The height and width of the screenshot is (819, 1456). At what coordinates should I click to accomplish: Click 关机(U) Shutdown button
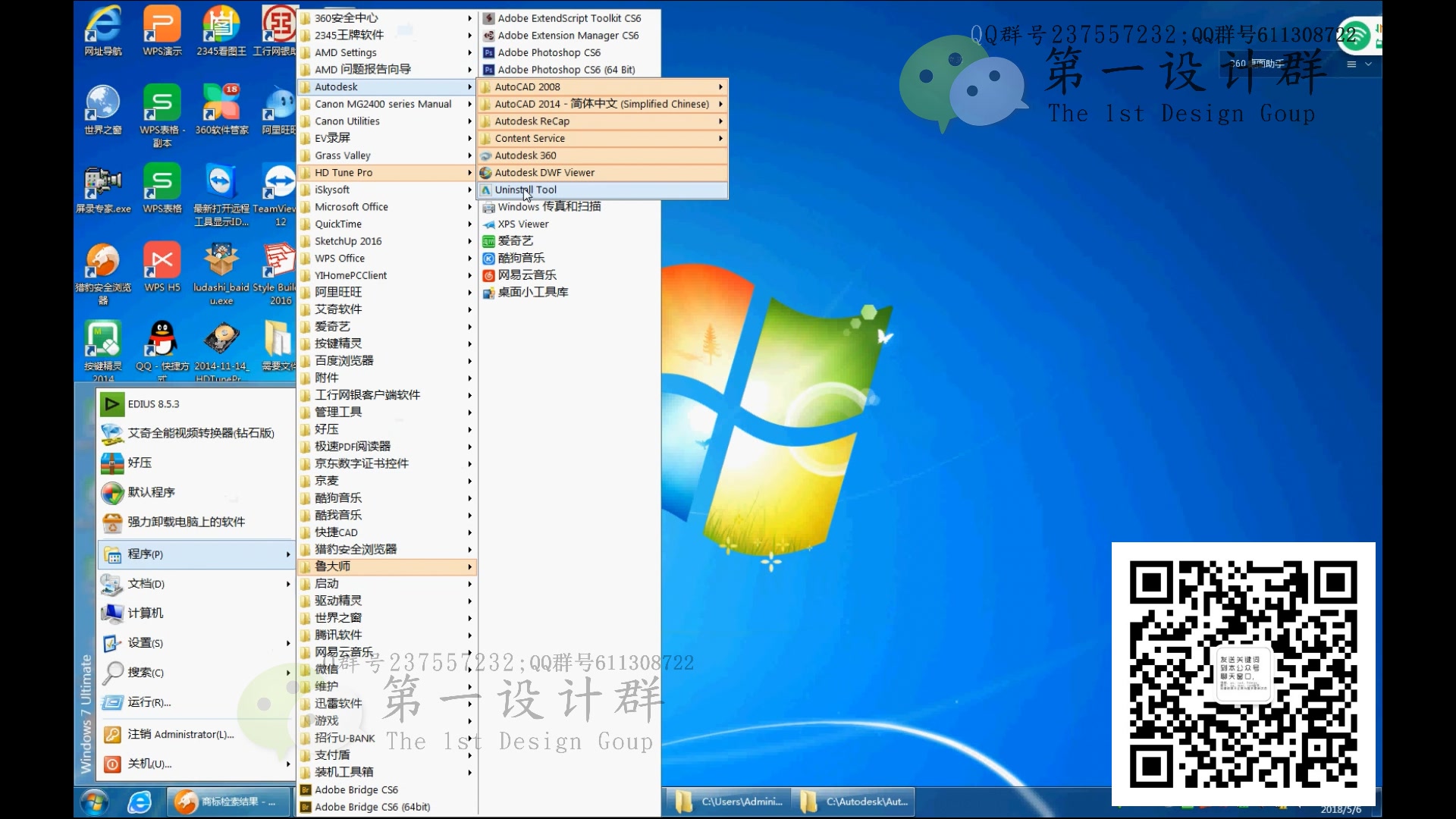pos(150,762)
